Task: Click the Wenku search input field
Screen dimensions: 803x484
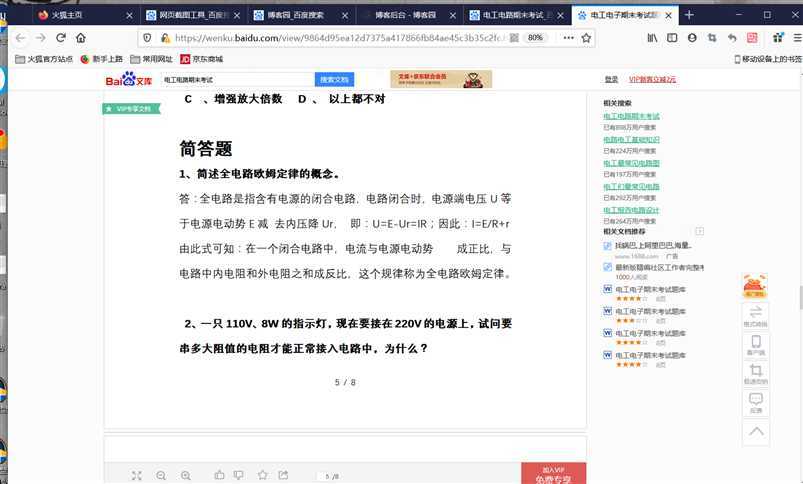Action: point(237,79)
